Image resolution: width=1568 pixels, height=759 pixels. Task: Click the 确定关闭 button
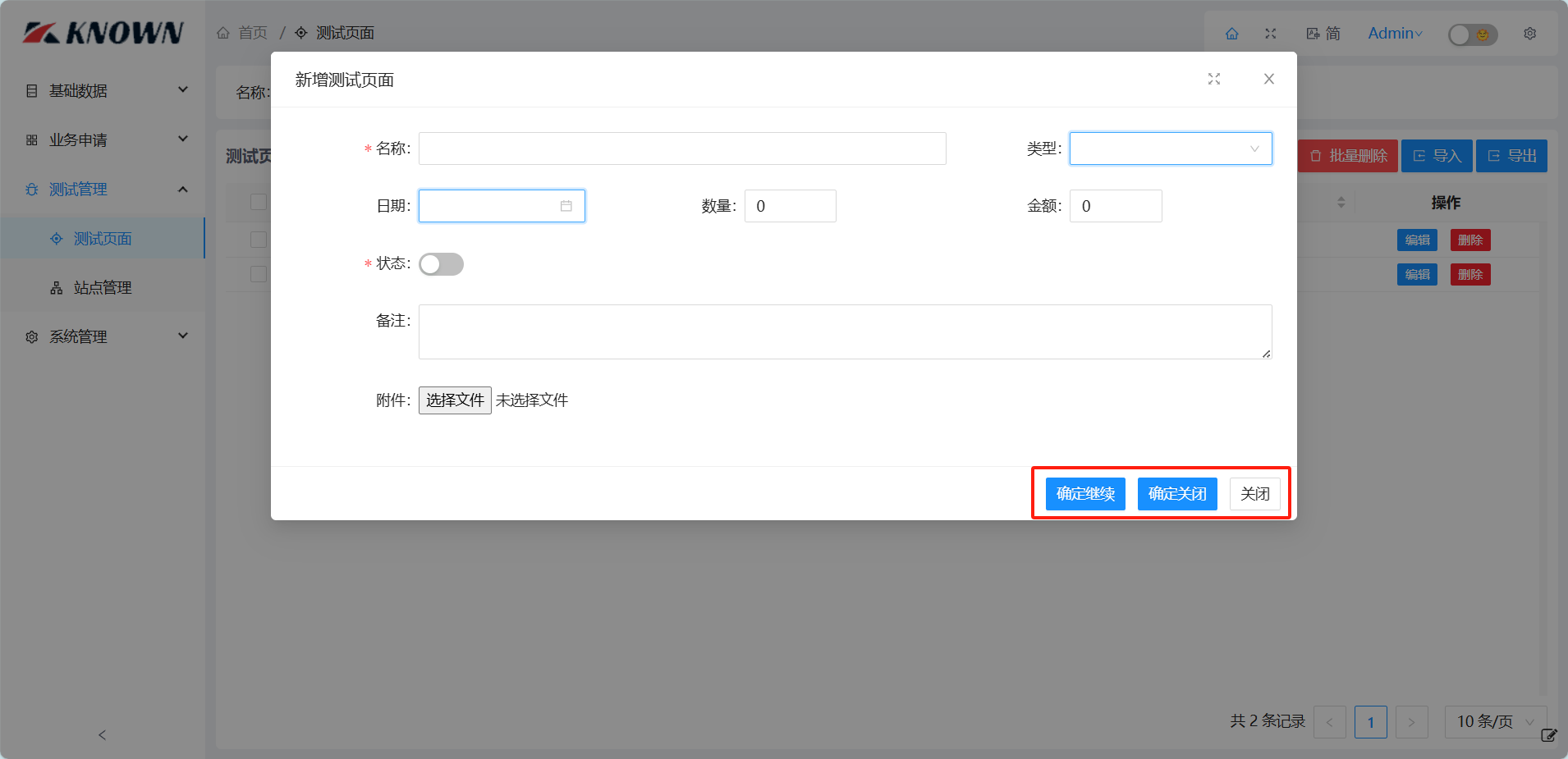point(1177,494)
